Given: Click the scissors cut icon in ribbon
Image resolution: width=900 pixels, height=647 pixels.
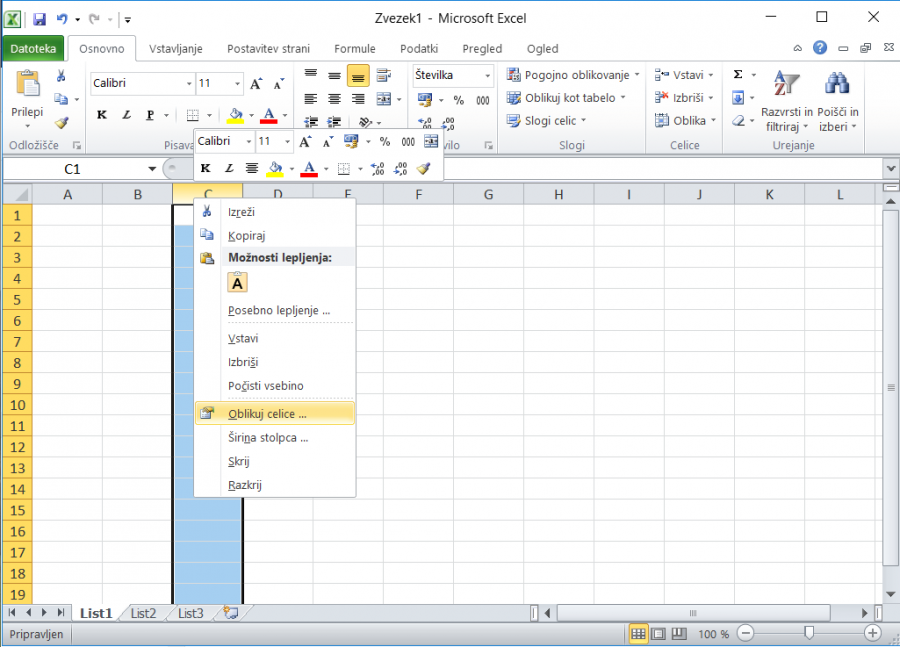Looking at the screenshot, I should [x=61, y=76].
